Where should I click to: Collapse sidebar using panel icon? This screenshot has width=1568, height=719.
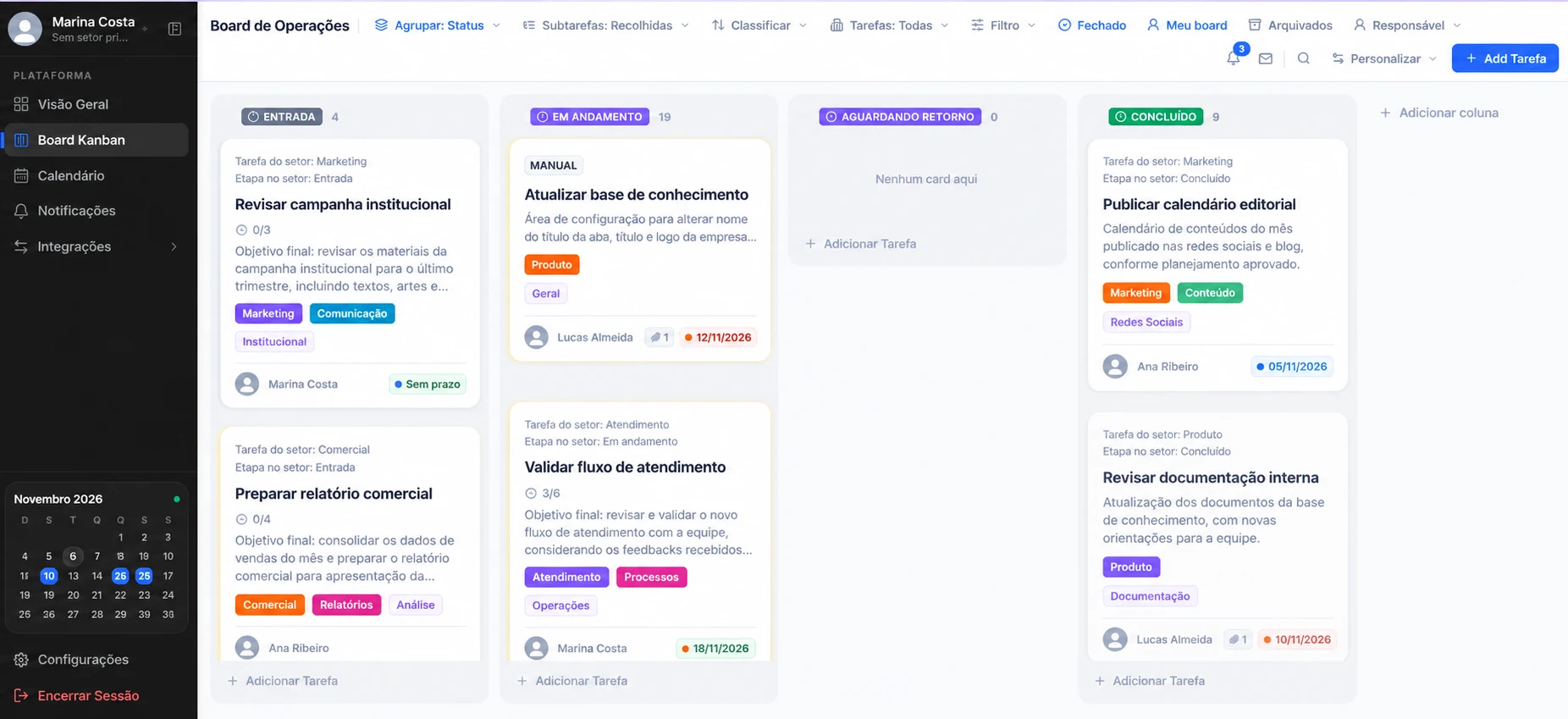(x=174, y=29)
